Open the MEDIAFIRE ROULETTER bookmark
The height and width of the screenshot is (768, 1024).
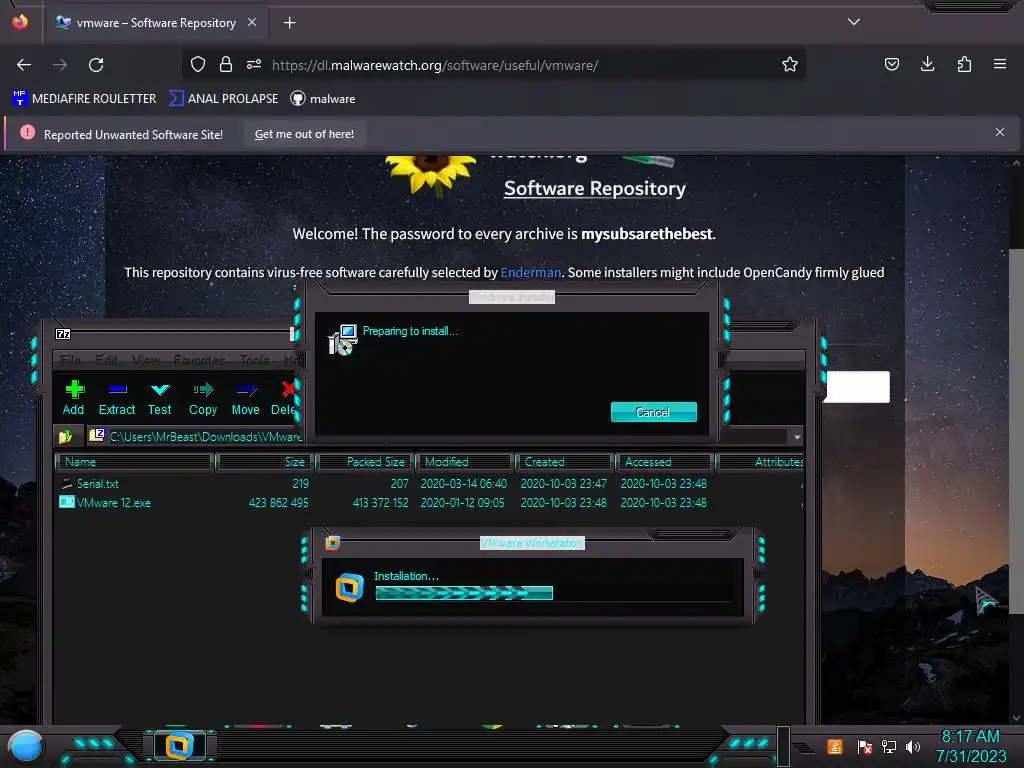click(84, 99)
